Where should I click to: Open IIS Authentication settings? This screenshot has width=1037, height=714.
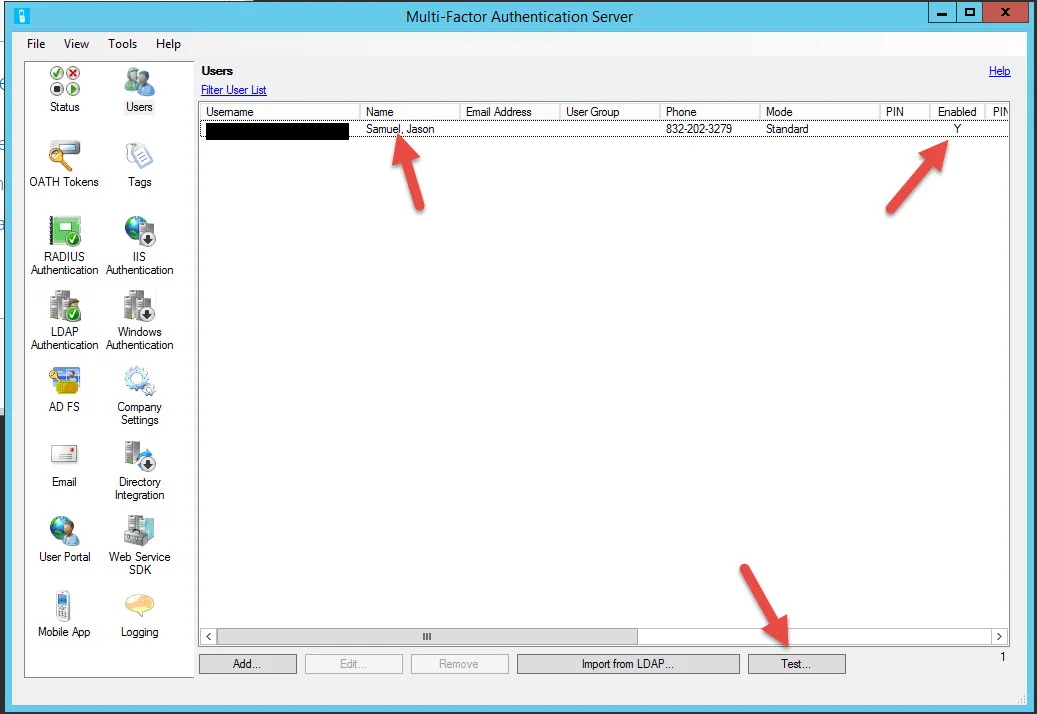tap(140, 245)
